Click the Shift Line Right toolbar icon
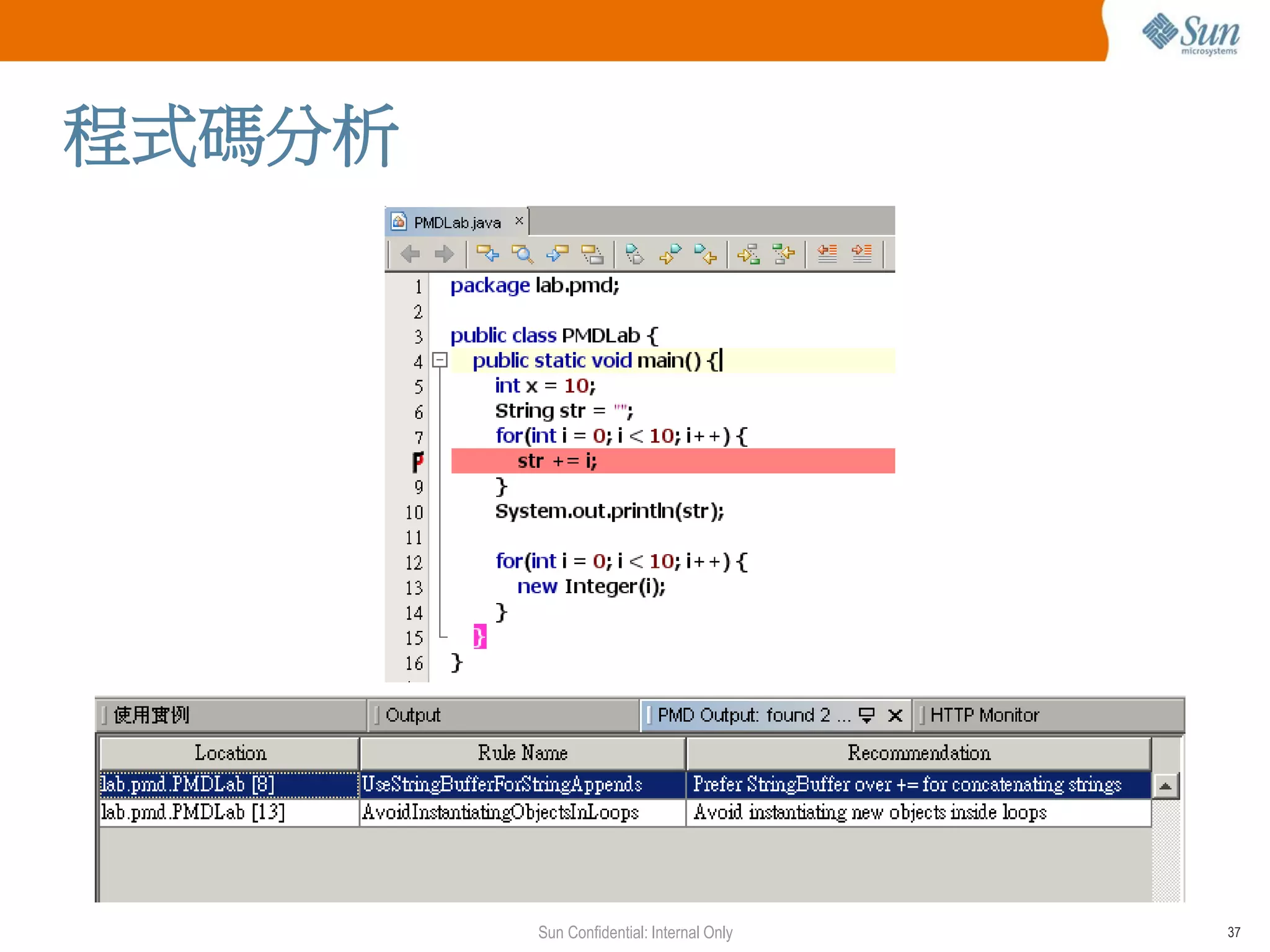1270x952 pixels. [x=861, y=253]
